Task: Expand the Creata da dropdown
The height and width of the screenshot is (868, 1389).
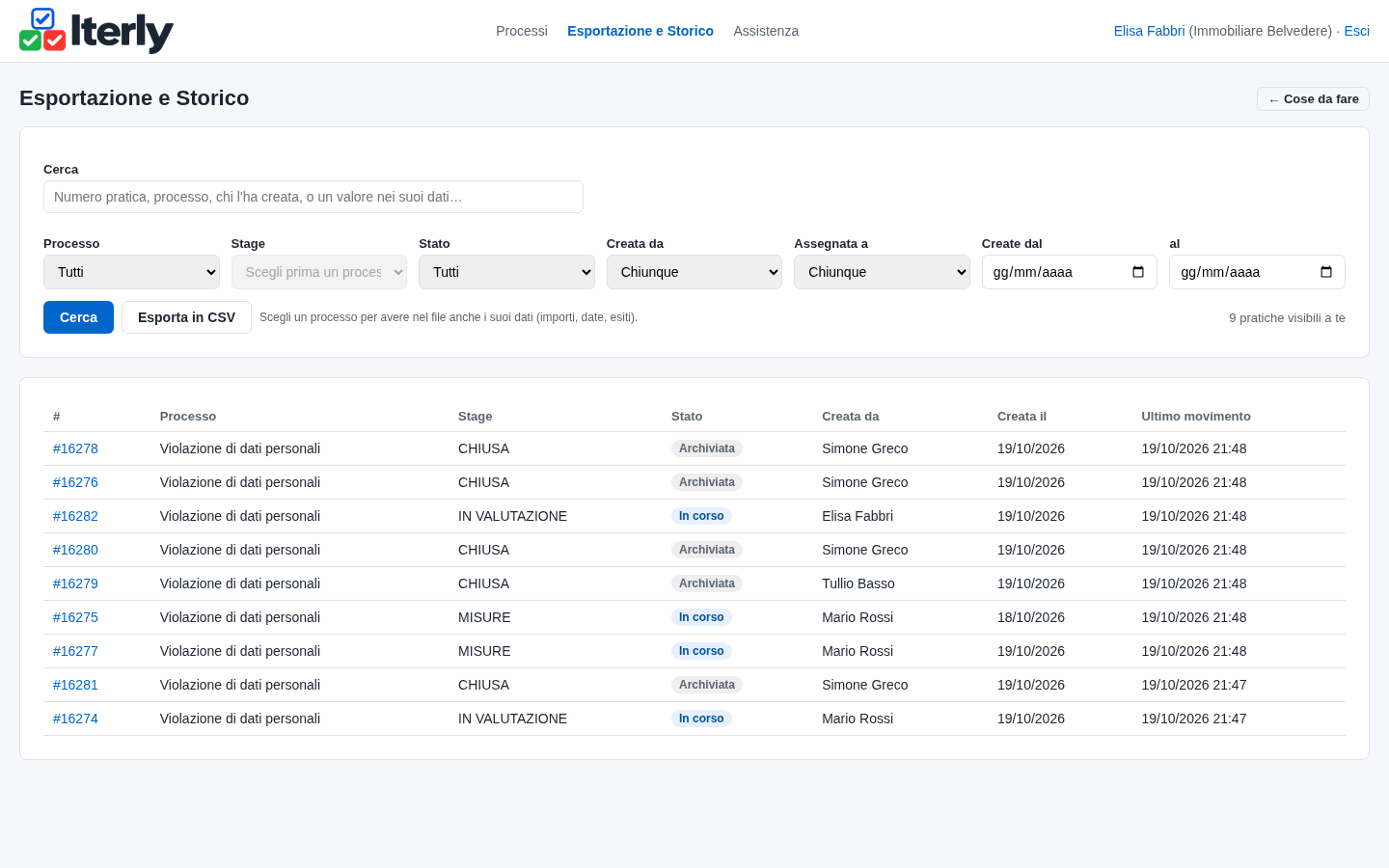Action: [x=694, y=272]
